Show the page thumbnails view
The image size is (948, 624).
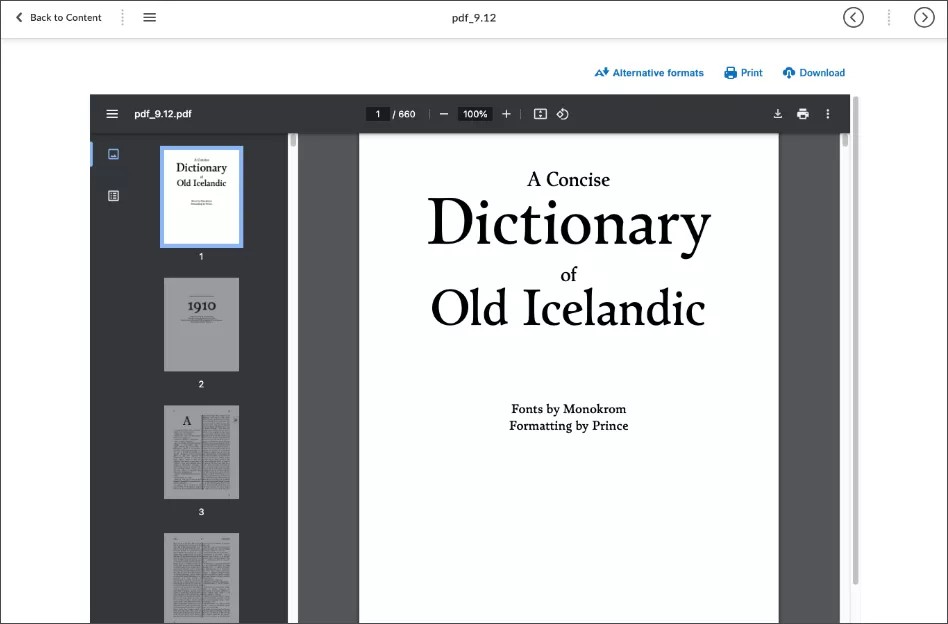[x=113, y=154]
